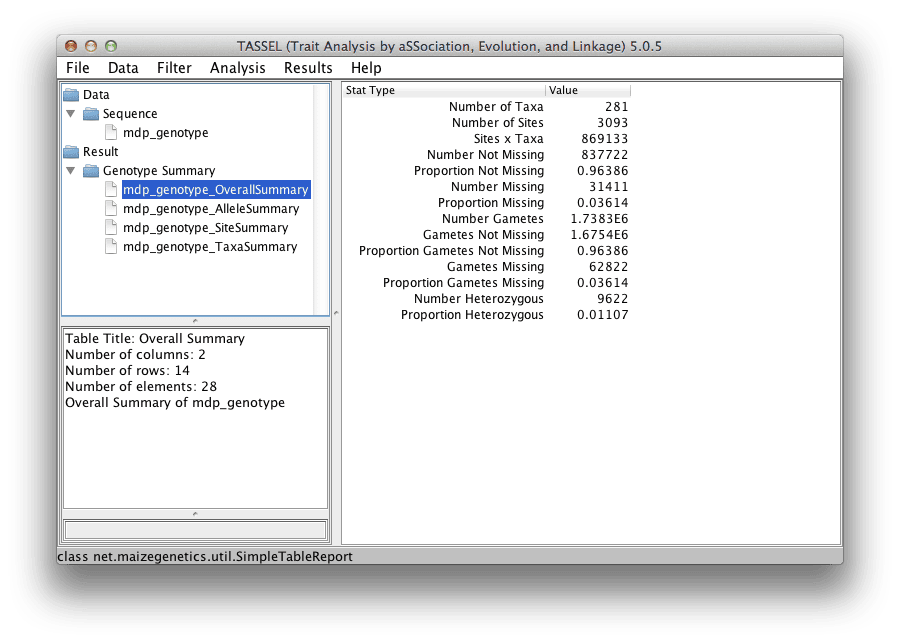Open the Filter menu
900x643 pixels.
174,68
